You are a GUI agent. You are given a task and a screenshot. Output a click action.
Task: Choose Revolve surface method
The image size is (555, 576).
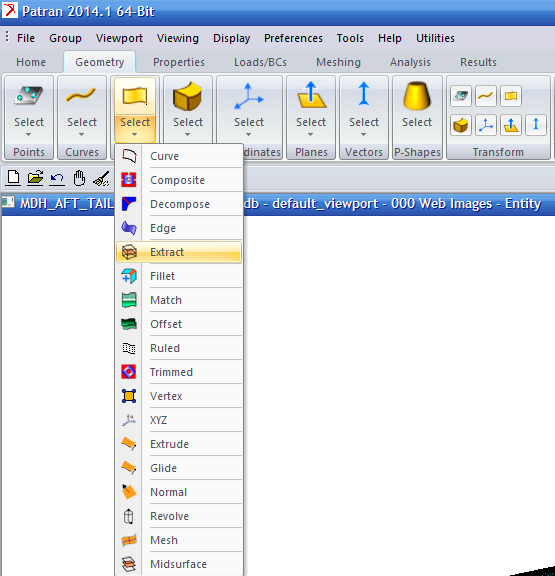(179, 516)
